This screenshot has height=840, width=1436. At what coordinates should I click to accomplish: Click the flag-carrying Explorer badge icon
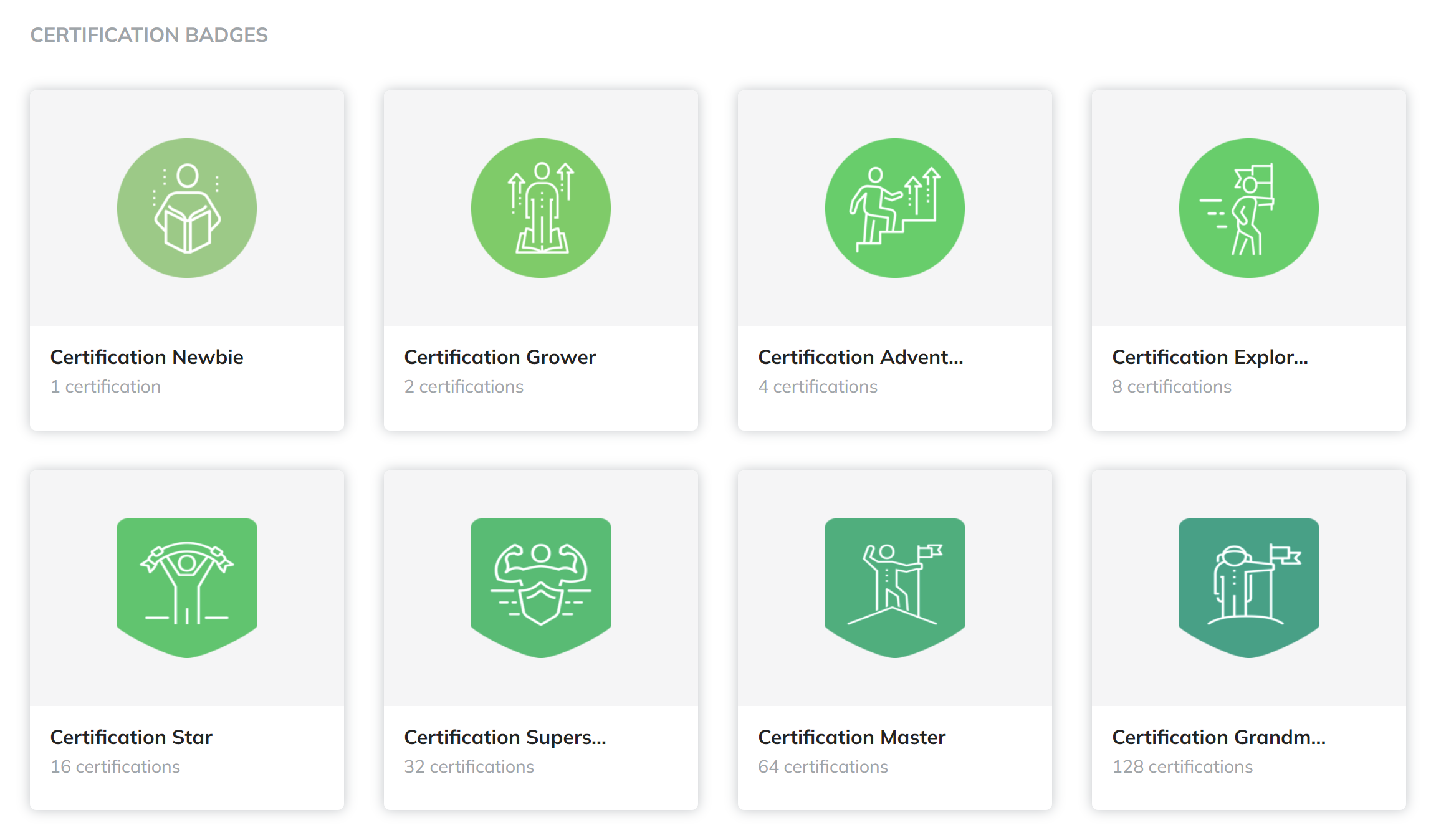[x=1248, y=208]
